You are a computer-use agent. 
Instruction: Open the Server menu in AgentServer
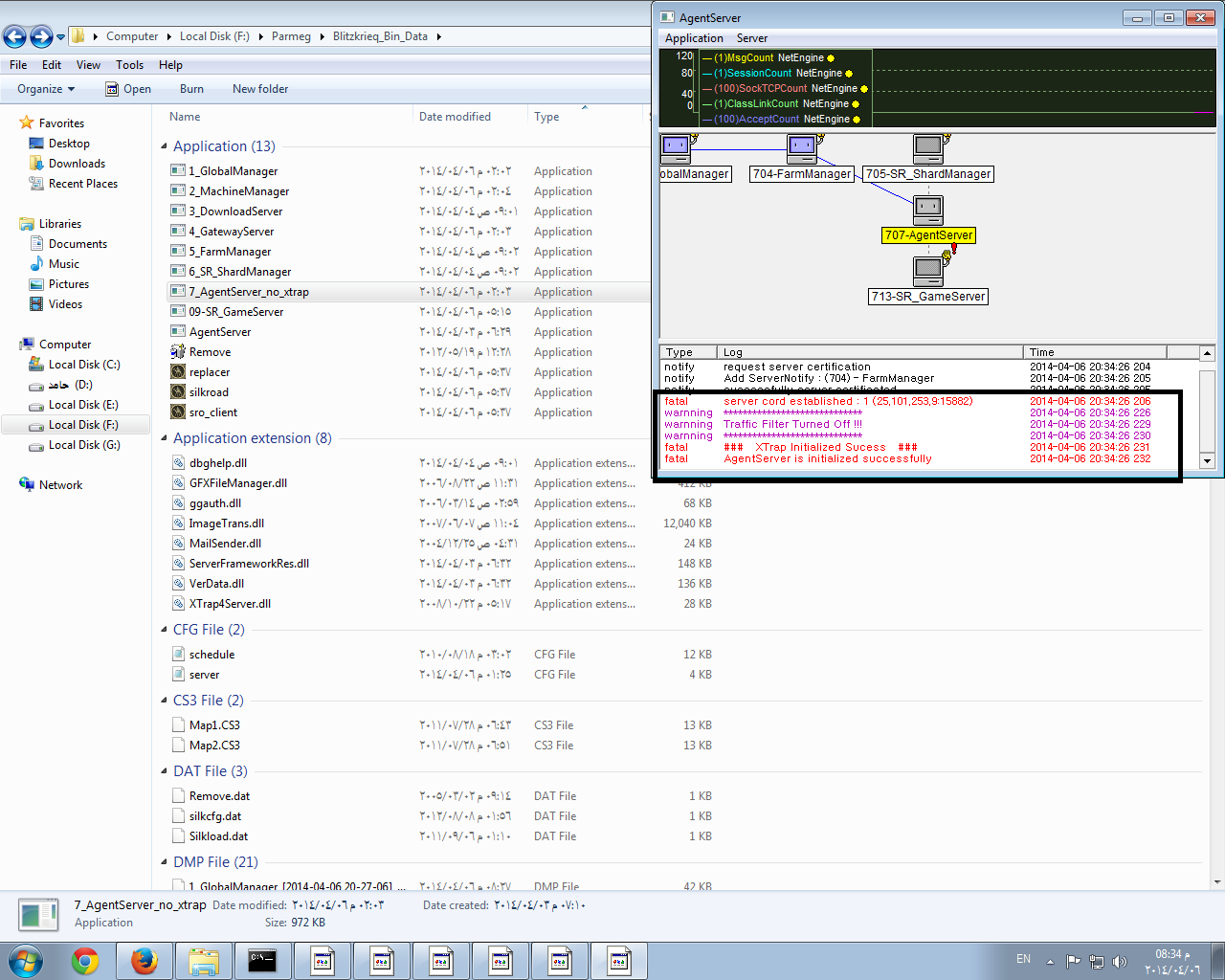tap(751, 38)
